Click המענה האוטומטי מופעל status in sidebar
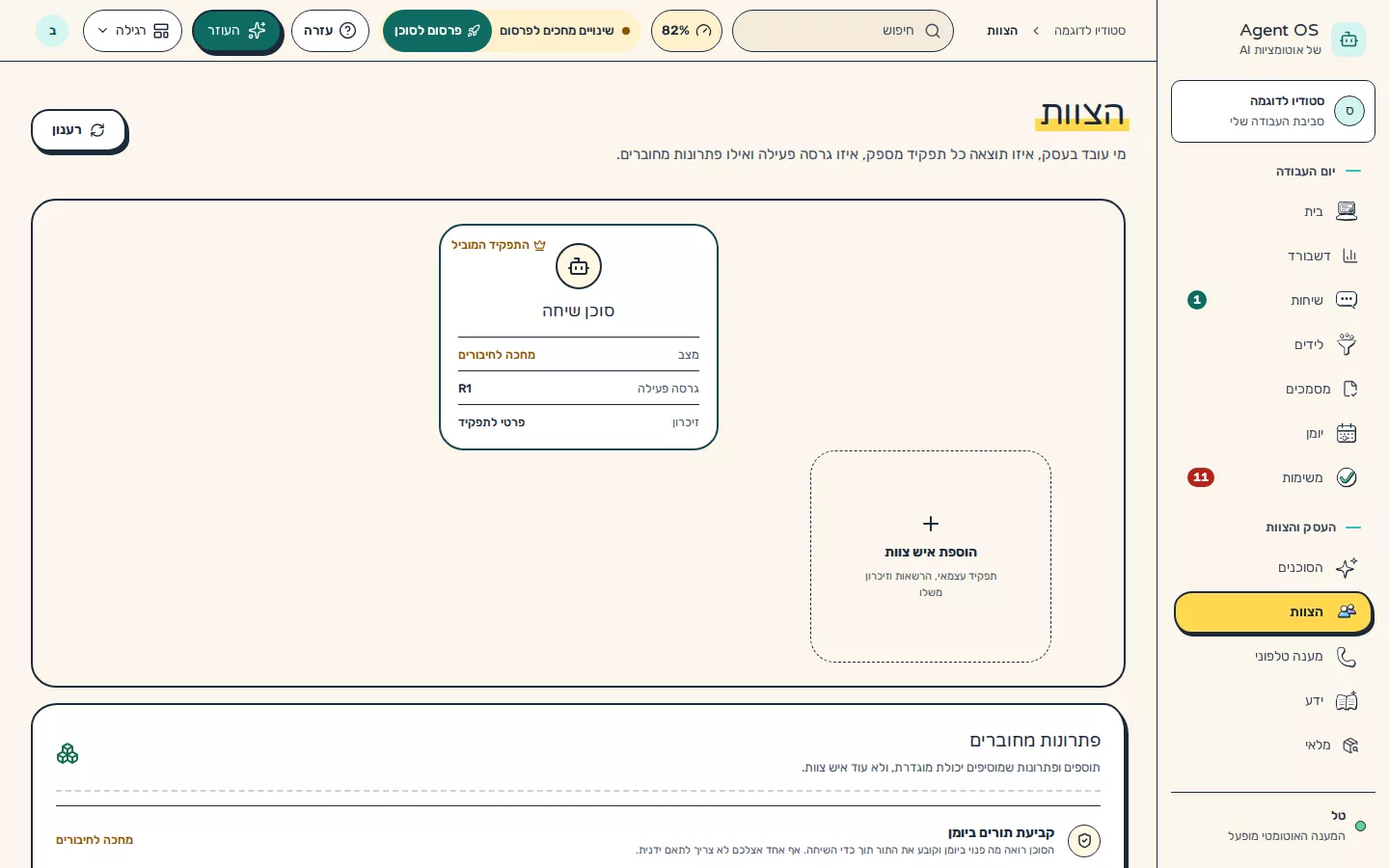The image size is (1389, 868). (x=1286, y=836)
